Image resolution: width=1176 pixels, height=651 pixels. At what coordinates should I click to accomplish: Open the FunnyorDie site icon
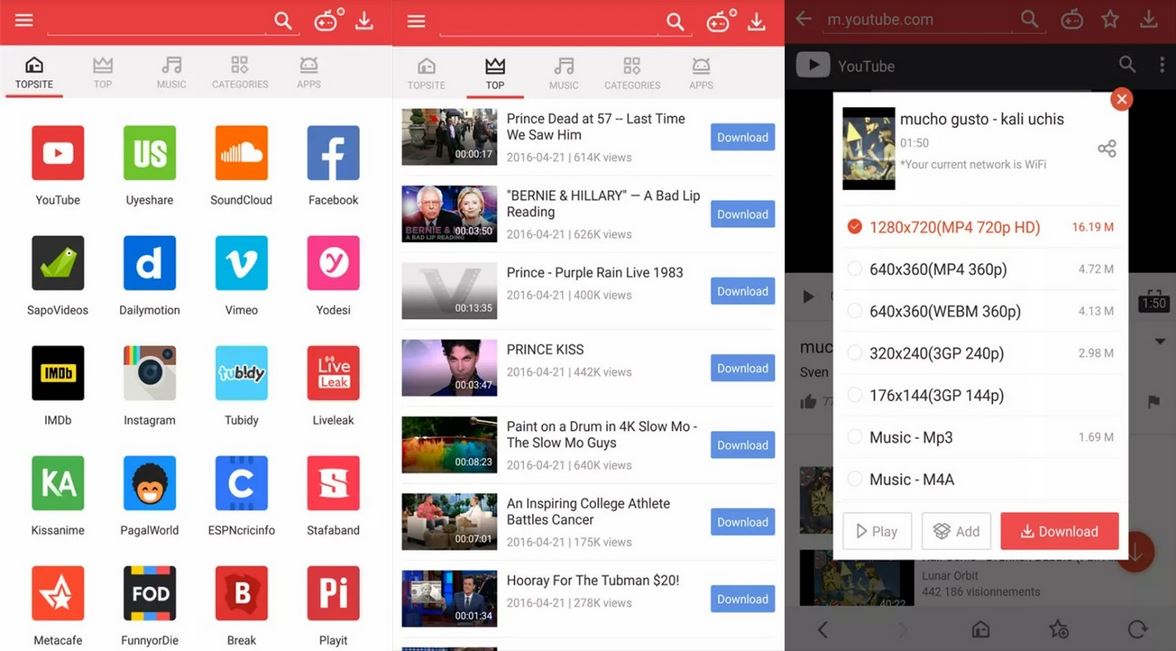(x=149, y=593)
